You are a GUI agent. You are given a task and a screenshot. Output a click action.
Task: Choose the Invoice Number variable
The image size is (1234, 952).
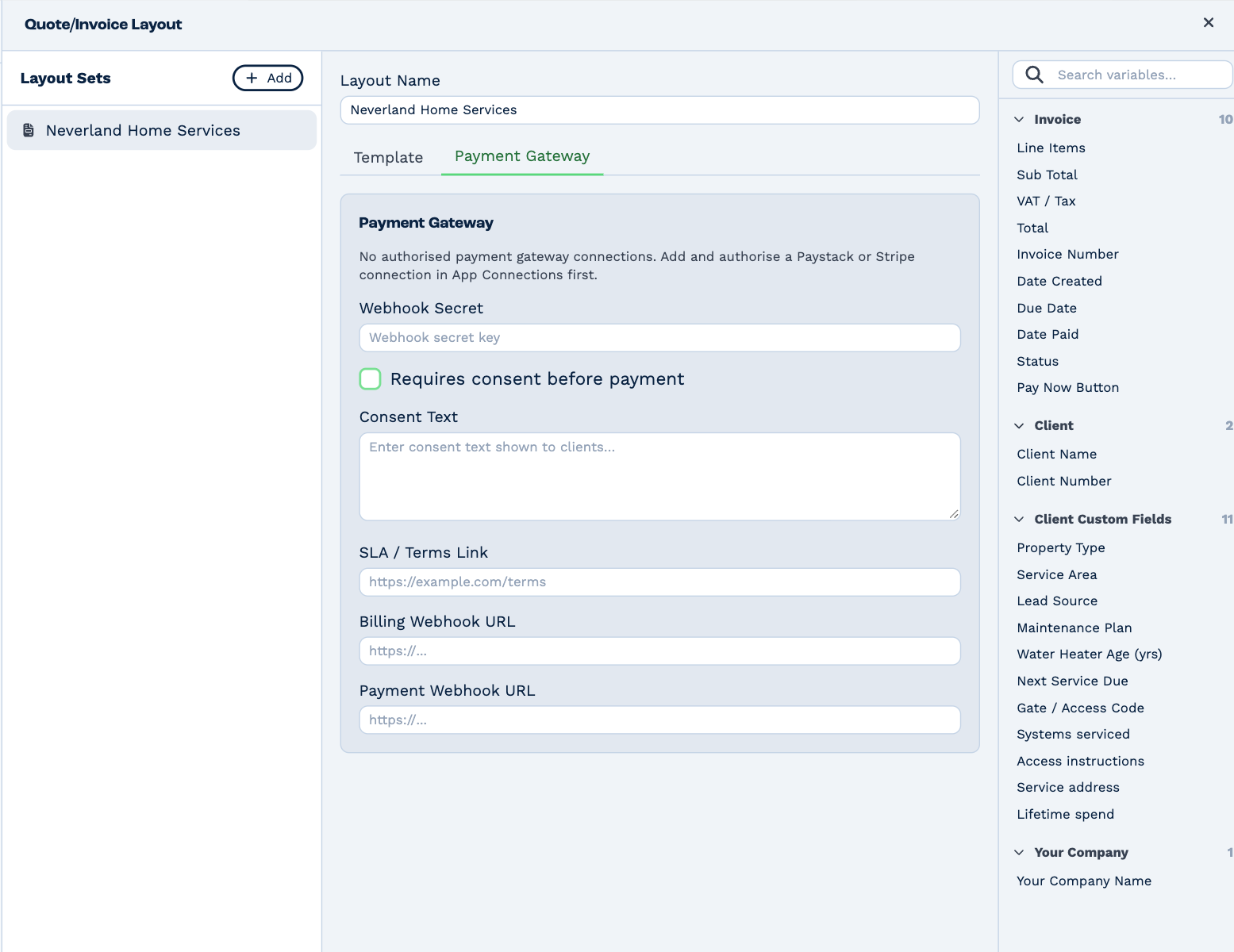(x=1067, y=254)
